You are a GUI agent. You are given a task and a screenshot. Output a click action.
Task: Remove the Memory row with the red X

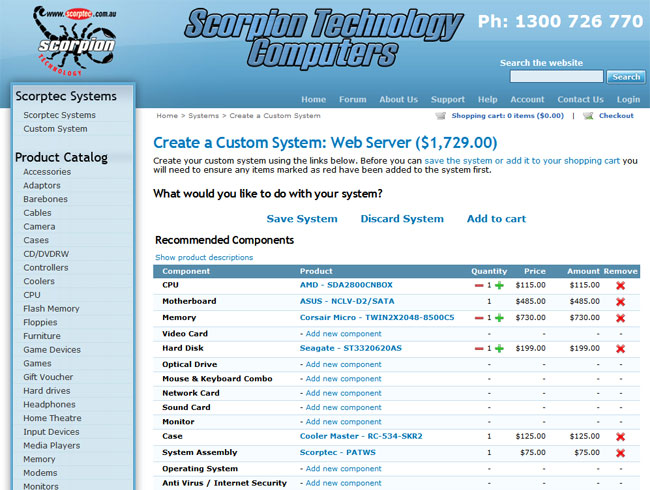pyautogui.click(x=621, y=318)
